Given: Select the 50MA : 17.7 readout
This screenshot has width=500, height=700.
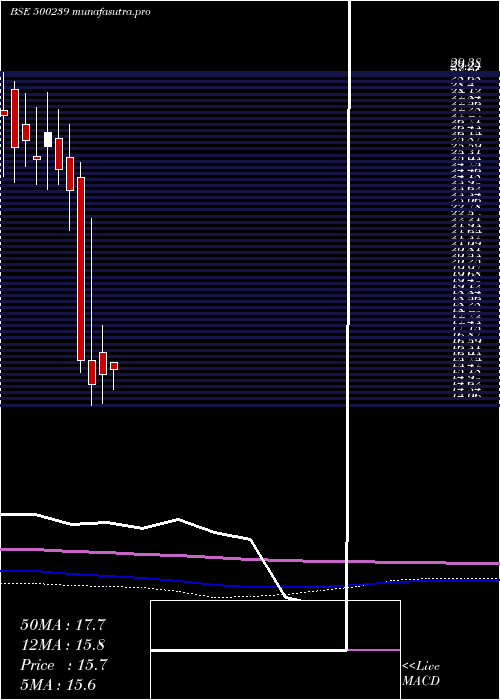Looking at the screenshot, I should pyautogui.click(x=64, y=625).
